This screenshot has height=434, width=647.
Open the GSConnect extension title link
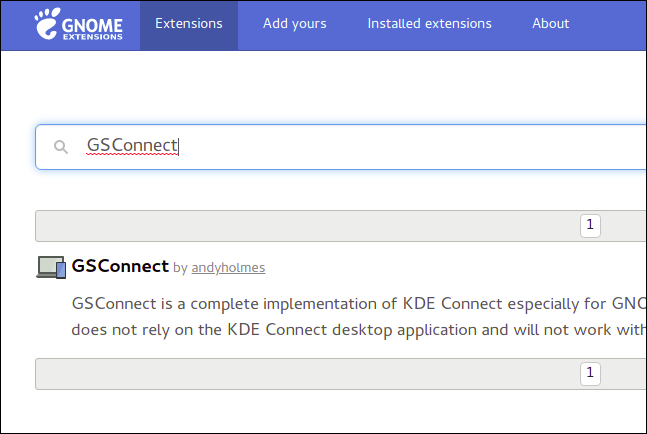[x=120, y=266]
